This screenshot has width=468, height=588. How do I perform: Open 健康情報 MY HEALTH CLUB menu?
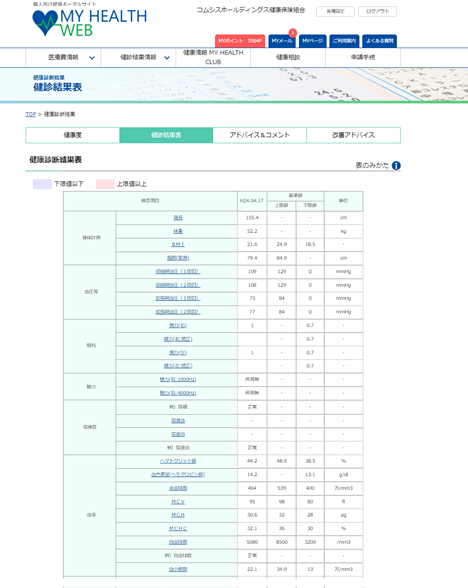213,57
